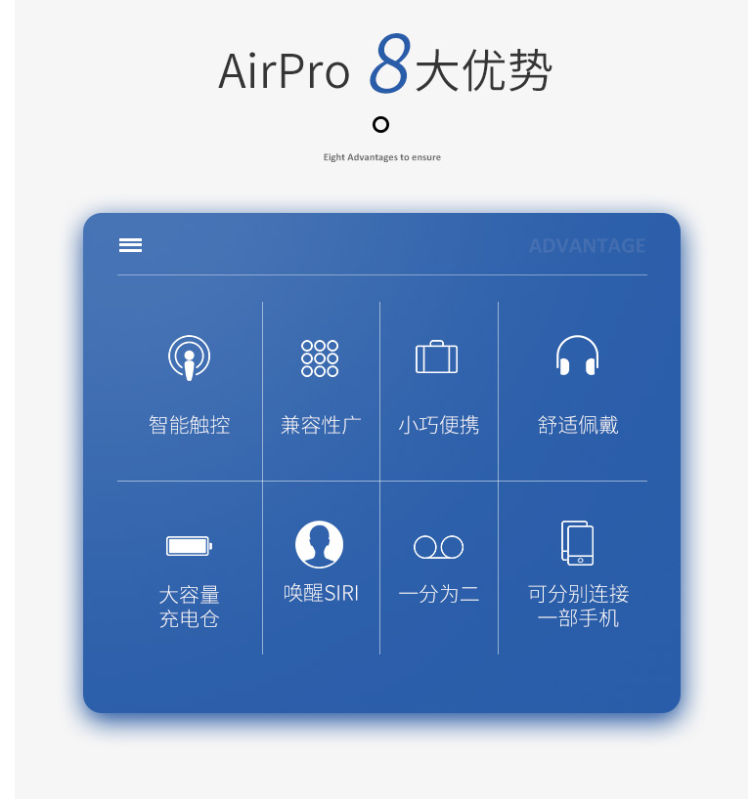Click the small black circle under title

(381, 124)
